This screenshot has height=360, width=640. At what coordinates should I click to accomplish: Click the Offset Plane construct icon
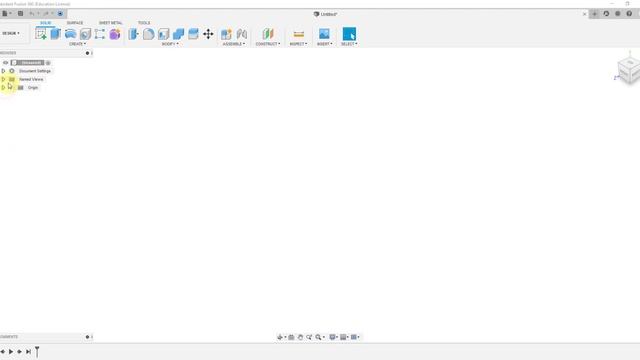[x=268, y=34]
